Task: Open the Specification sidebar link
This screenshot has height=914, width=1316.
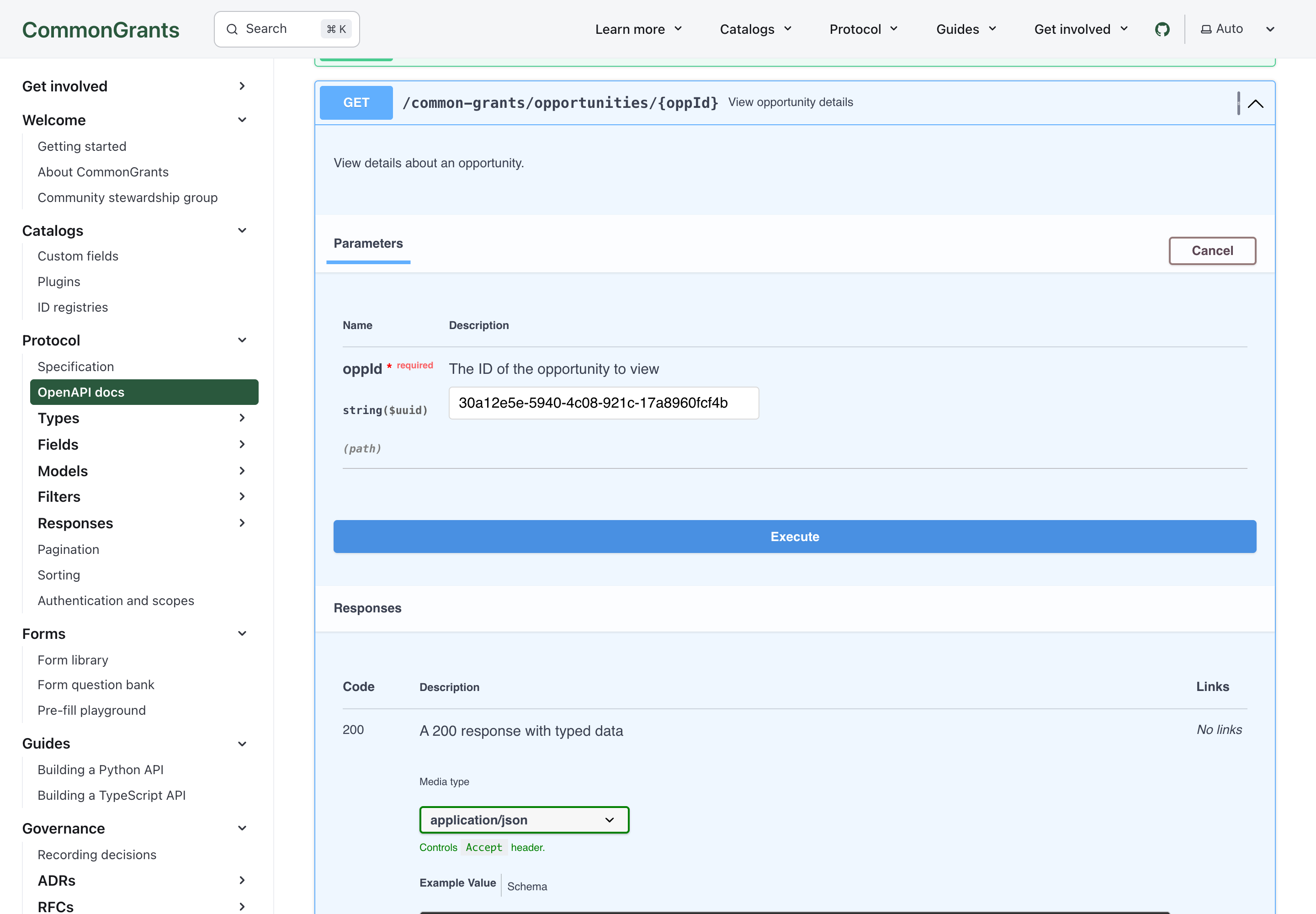Action: pos(75,367)
